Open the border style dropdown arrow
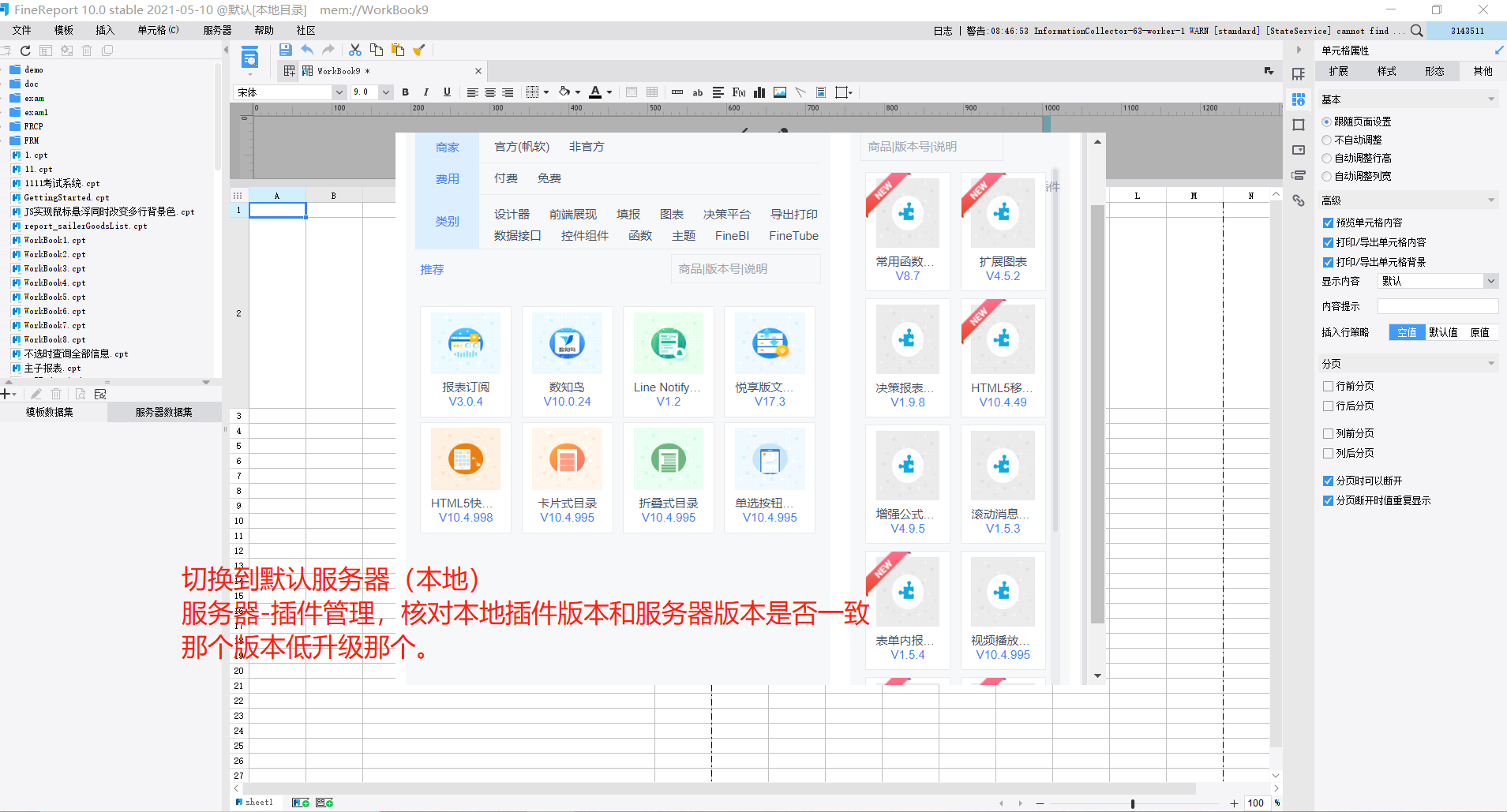Screen dimensions: 1507x812 [x=546, y=92]
